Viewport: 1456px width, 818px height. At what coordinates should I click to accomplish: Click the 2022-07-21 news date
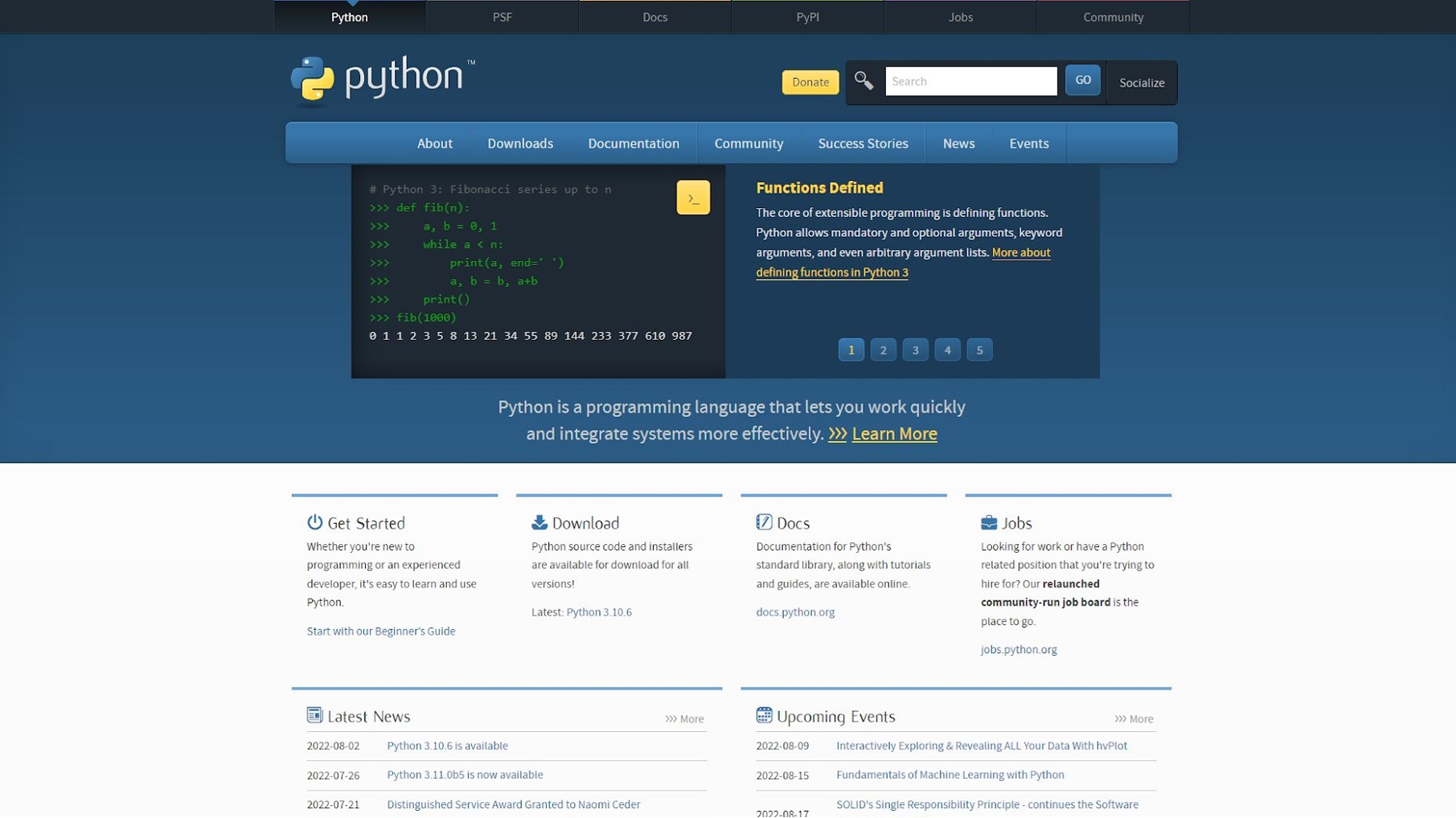coord(333,804)
